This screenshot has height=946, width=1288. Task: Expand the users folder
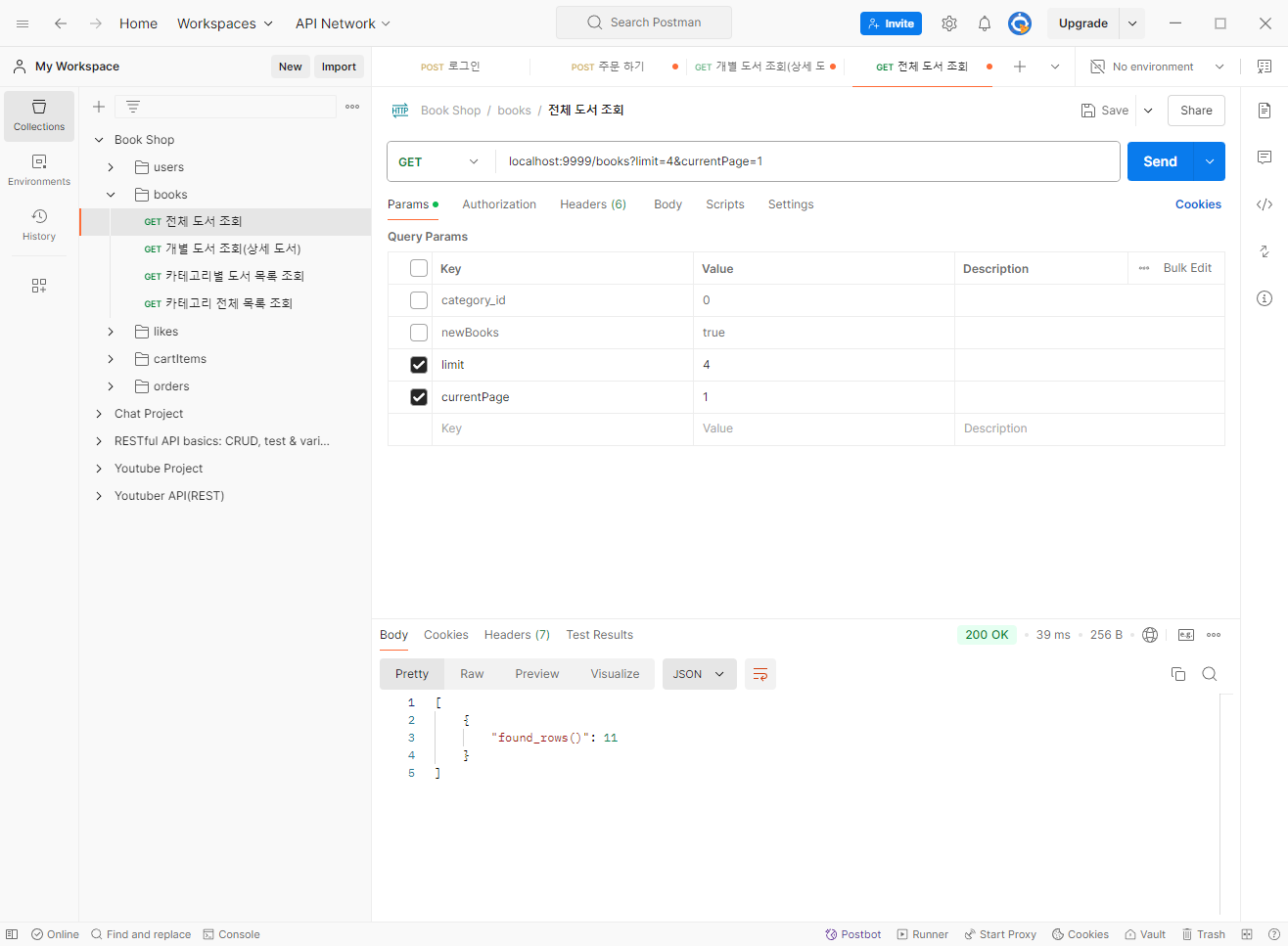(x=111, y=167)
